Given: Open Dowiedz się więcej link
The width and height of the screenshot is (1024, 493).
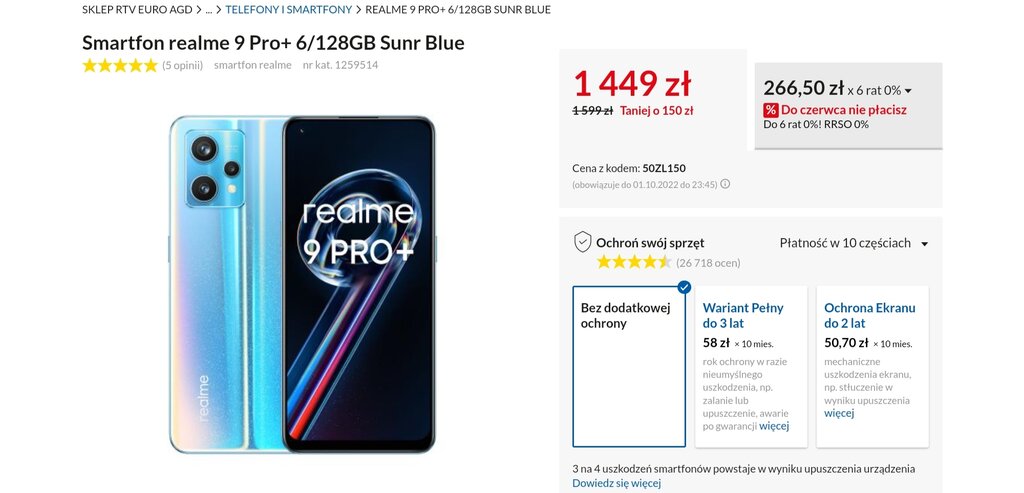Looking at the screenshot, I should click(x=616, y=483).
